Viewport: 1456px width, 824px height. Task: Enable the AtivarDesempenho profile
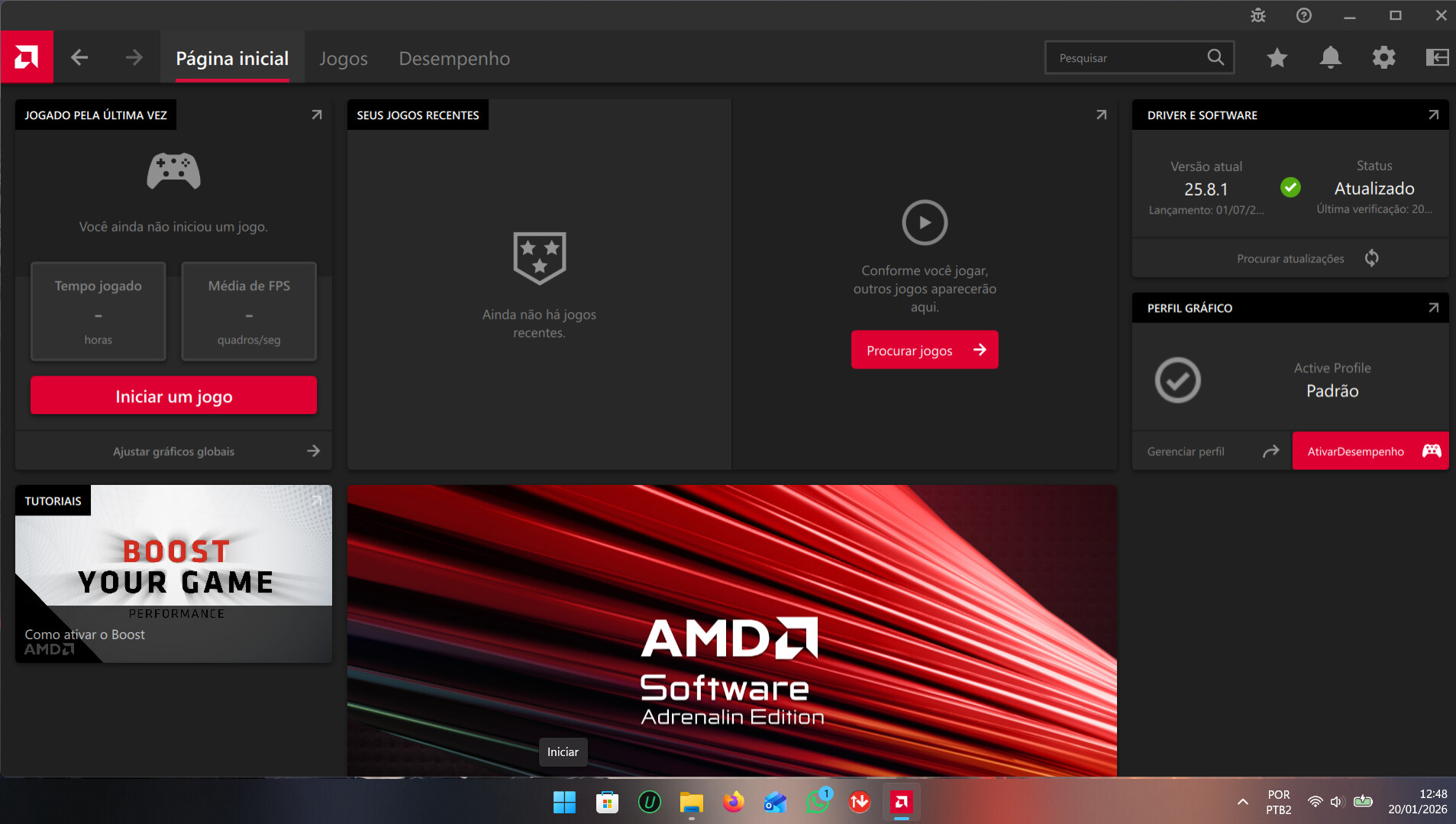click(1370, 451)
